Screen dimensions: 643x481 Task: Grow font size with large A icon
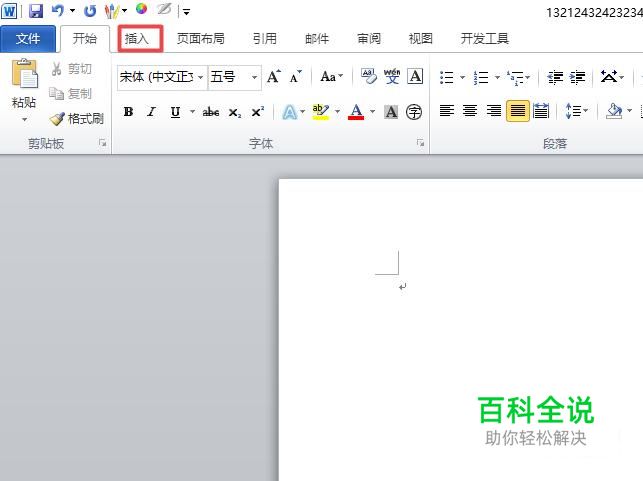[274, 76]
